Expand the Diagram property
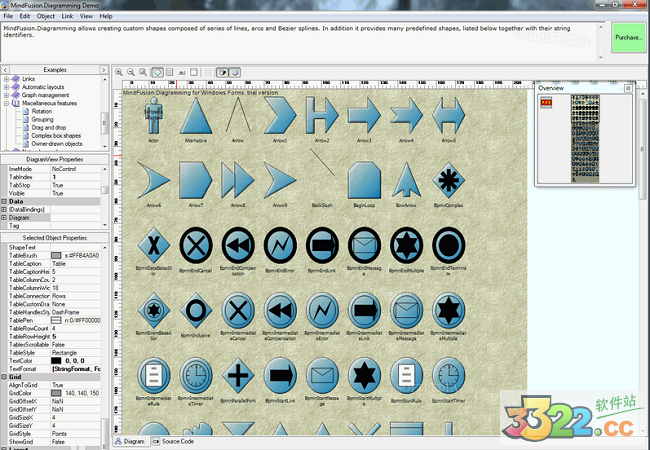The width and height of the screenshot is (650, 450). (x=4, y=218)
